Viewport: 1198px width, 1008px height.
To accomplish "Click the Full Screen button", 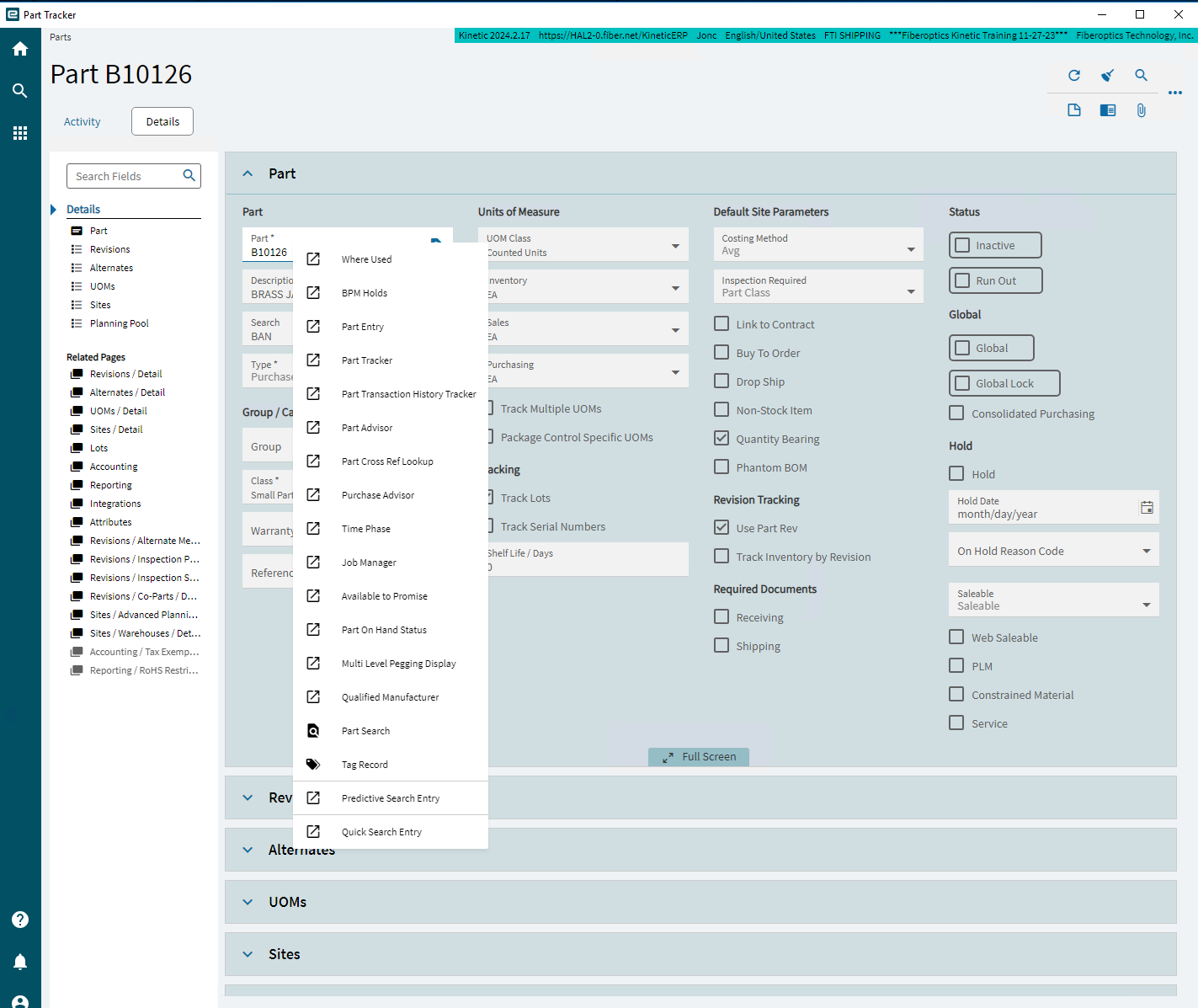I will 699,757.
